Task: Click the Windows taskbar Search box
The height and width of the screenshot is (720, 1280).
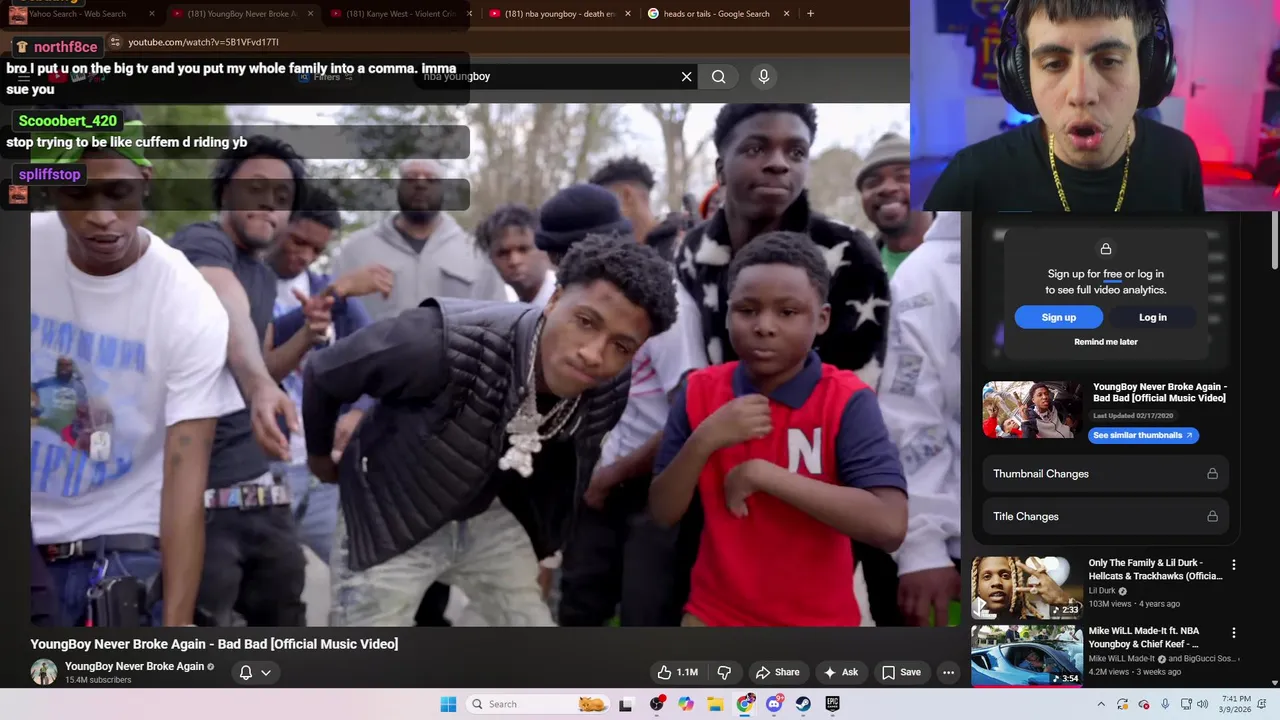Action: point(538,704)
